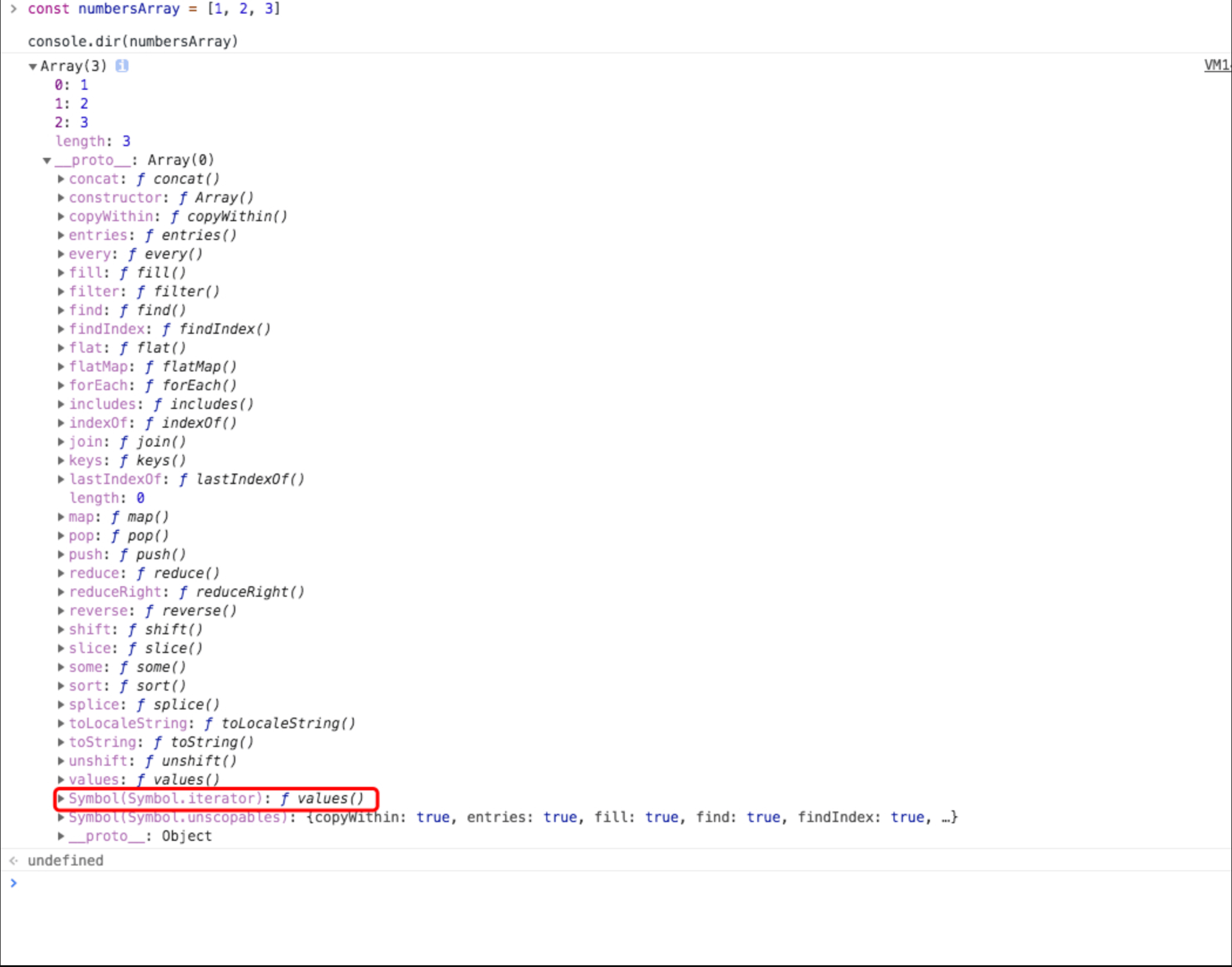Viewport: 1232px width, 967px height.
Task: Click the info icon next to Array(3)
Action: click(x=122, y=66)
